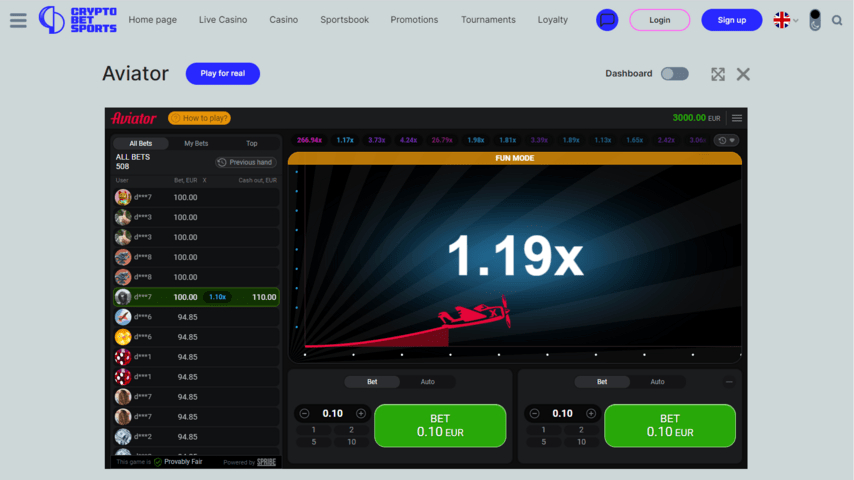
Task: Close the Aviator game window
Action: 743,74
